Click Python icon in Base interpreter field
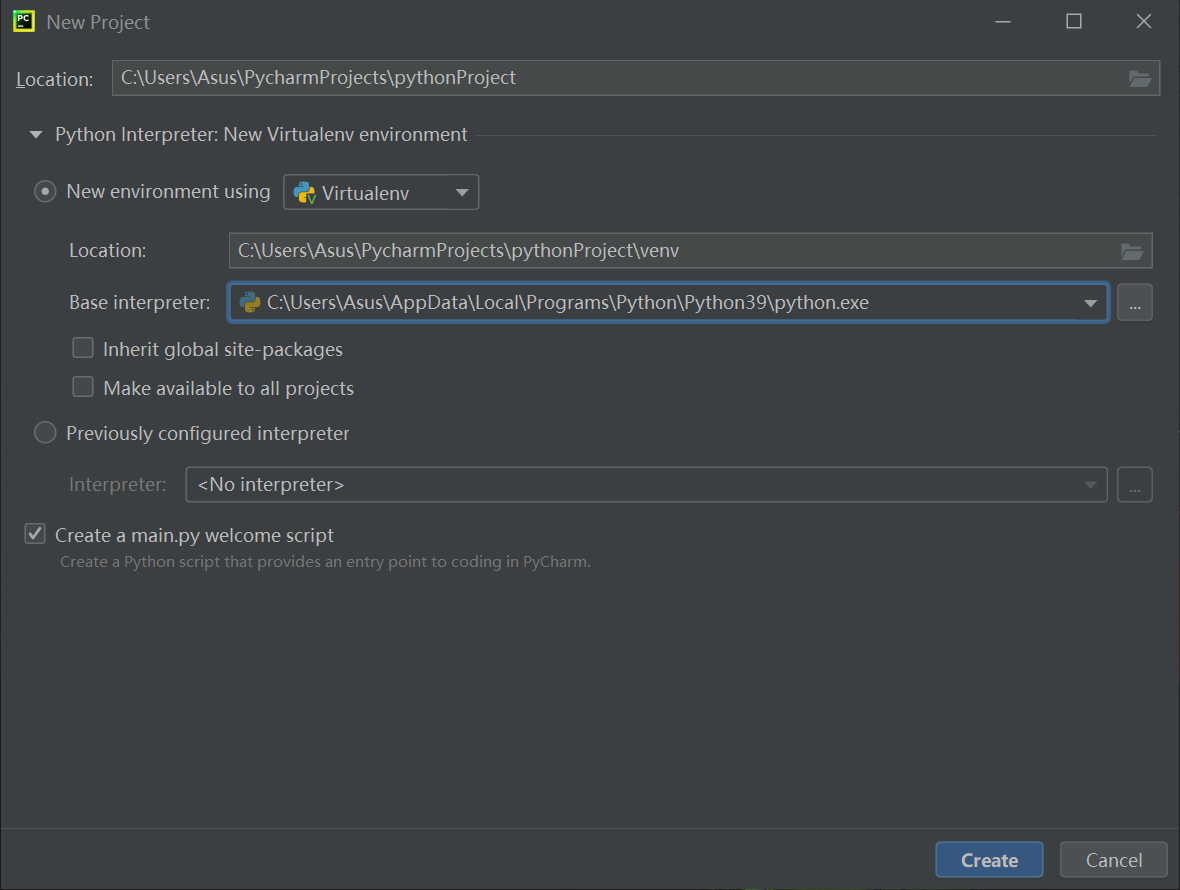The image size is (1180, 890). 250,303
